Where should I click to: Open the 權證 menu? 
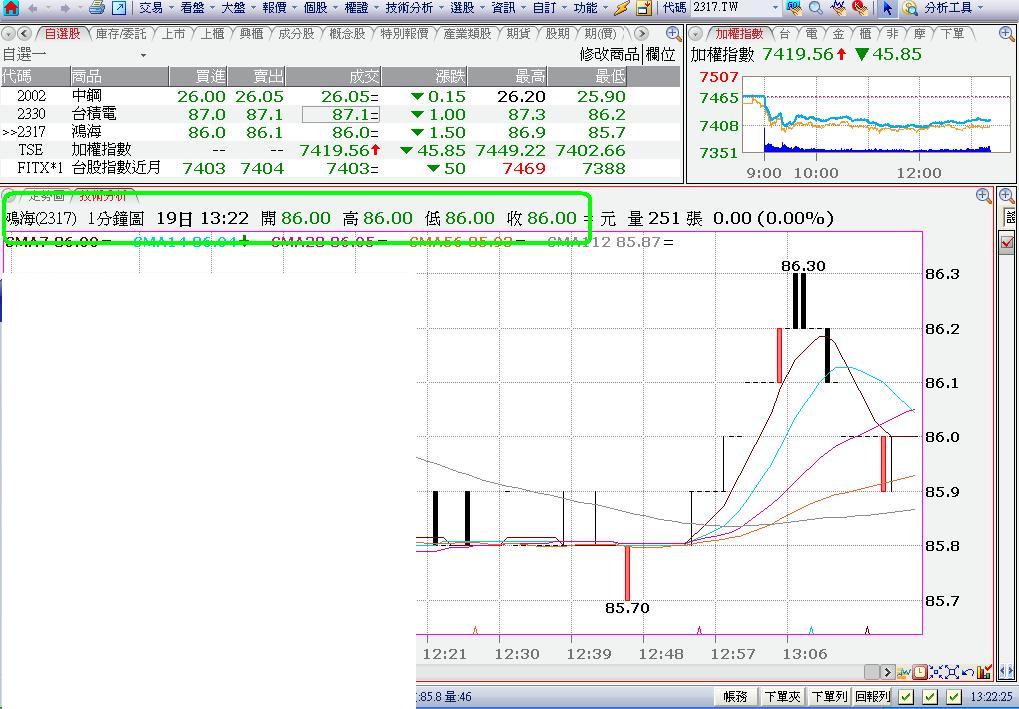click(362, 8)
